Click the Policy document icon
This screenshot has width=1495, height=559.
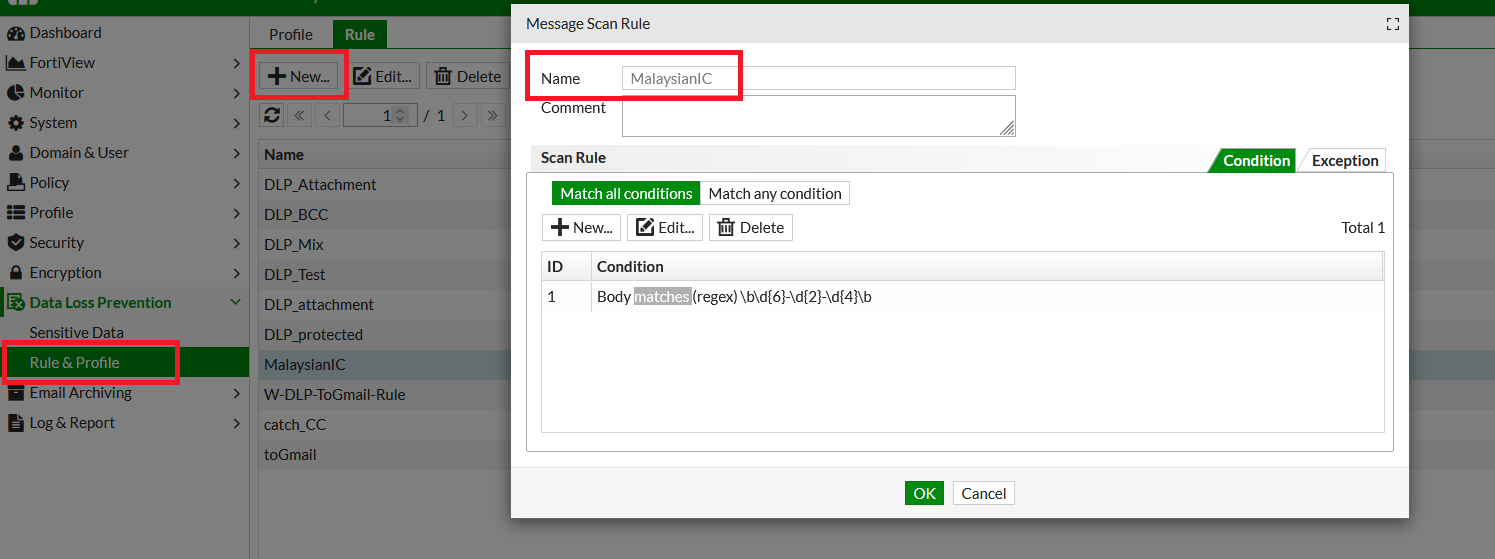[x=15, y=183]
